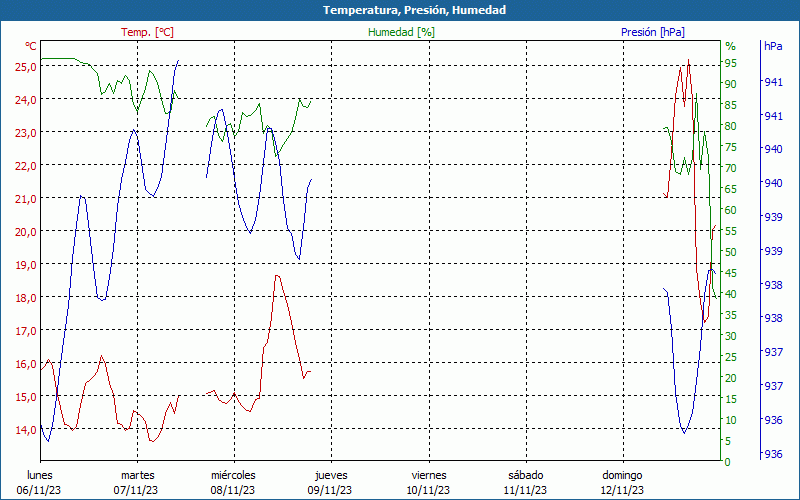This screenshot has height=500, width=800.
Task: Click the 21,0 temperature axis value
Action: [x=26, y=199]
